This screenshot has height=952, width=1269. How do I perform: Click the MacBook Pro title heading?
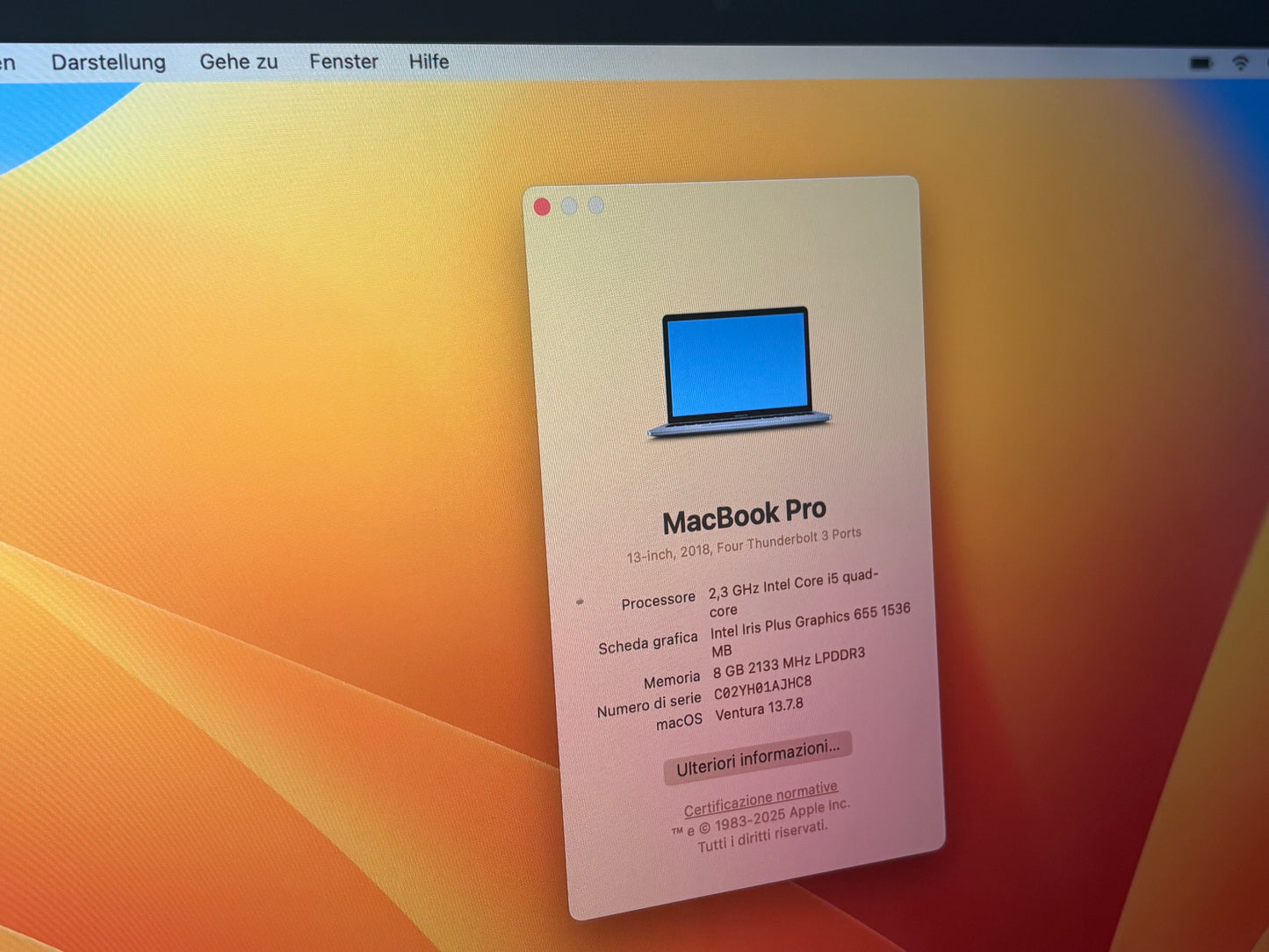[744, 516]
